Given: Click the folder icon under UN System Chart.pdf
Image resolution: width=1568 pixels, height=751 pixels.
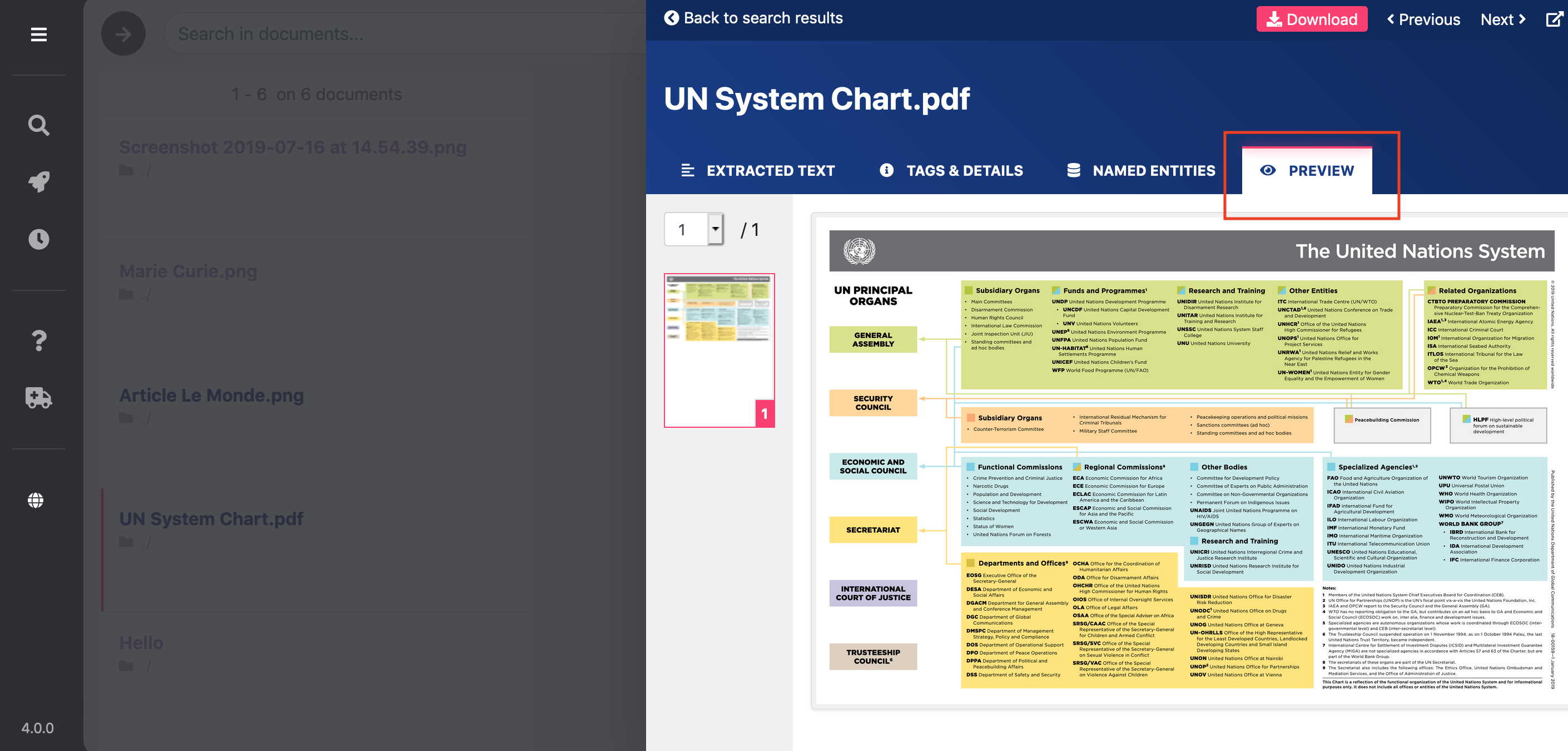Looking at the screenshot, I should (x=126, y=542).
